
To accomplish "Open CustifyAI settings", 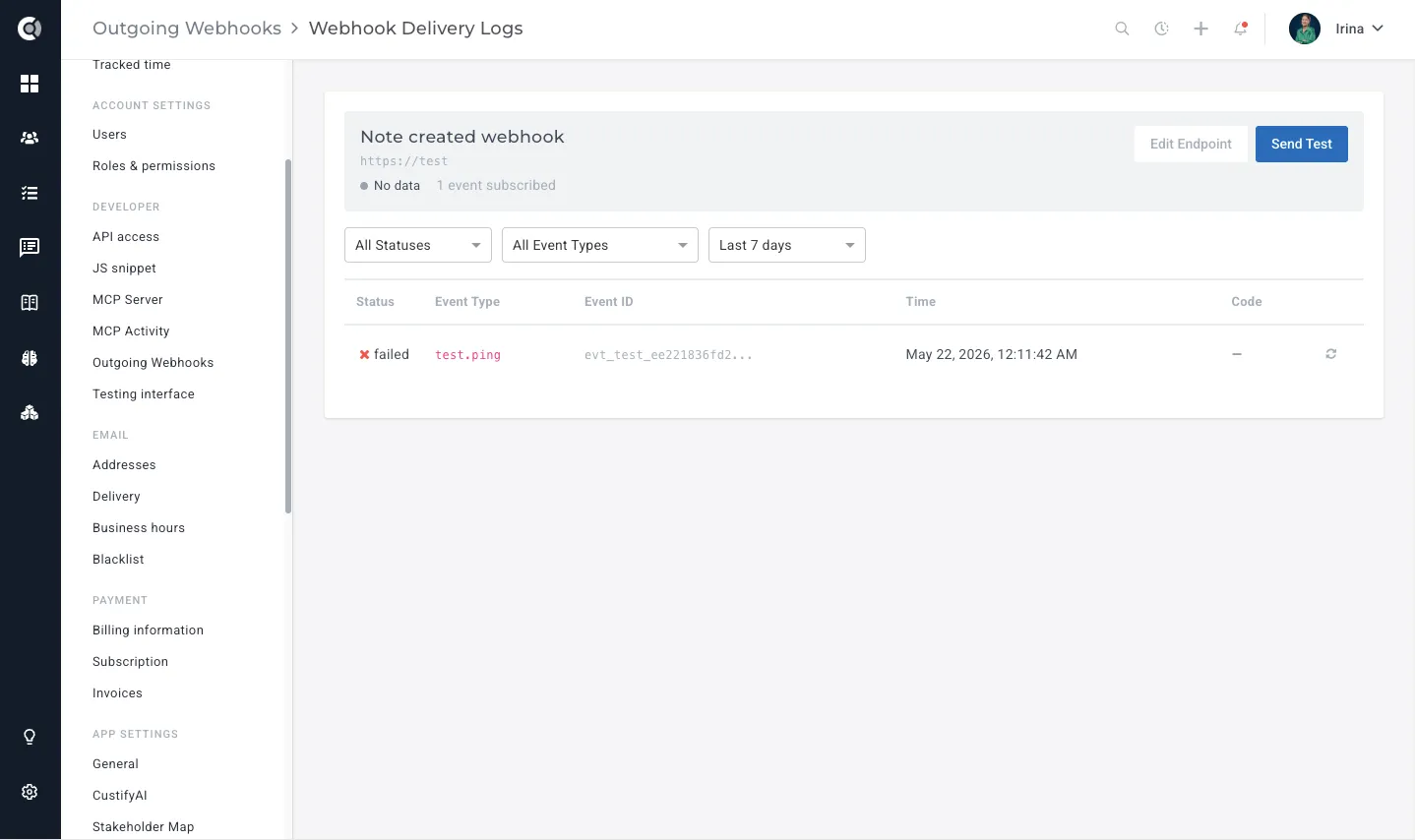I will pos(120,796).
